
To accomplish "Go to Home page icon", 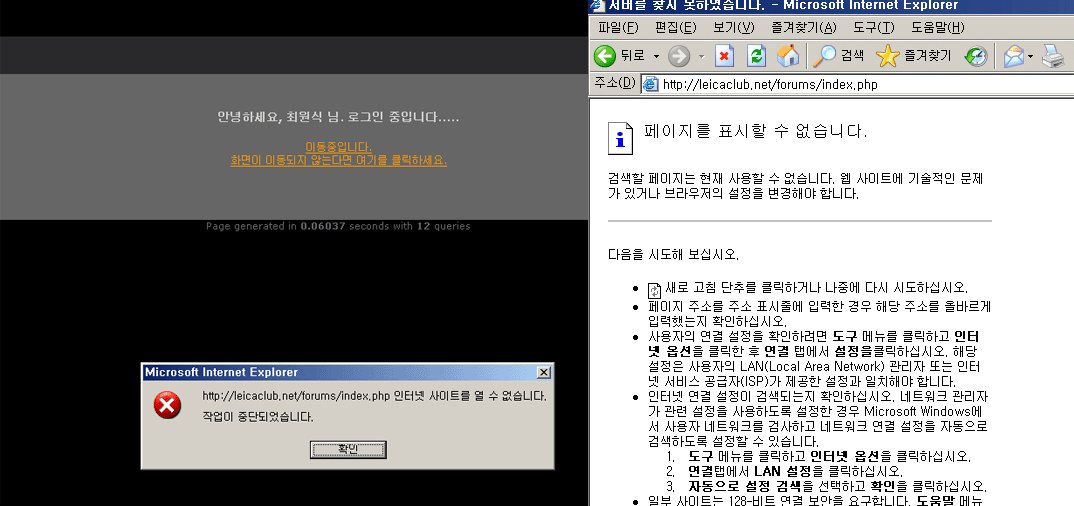I will point(789,56).
